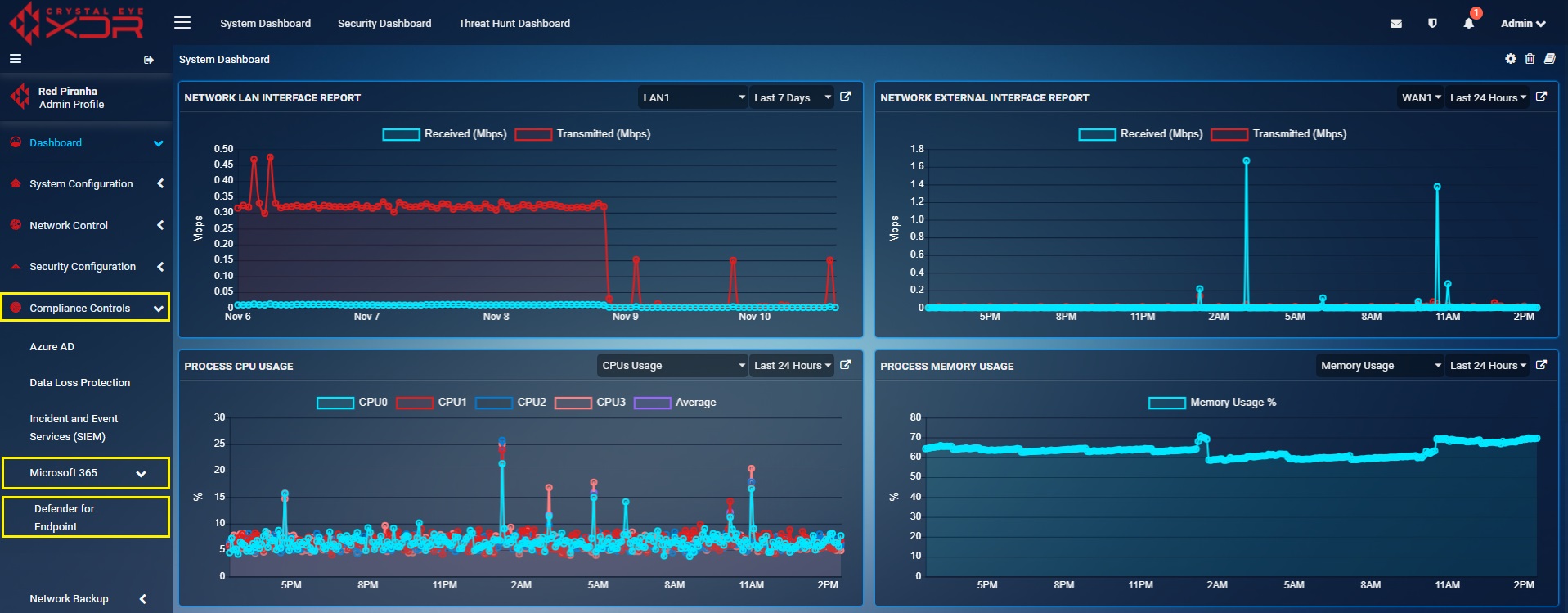Image resolution: width=1568 pixels, height=613 pixels.
Task: Toggle CPU2 series in CPU legend
Action: (x=510, y=403)
